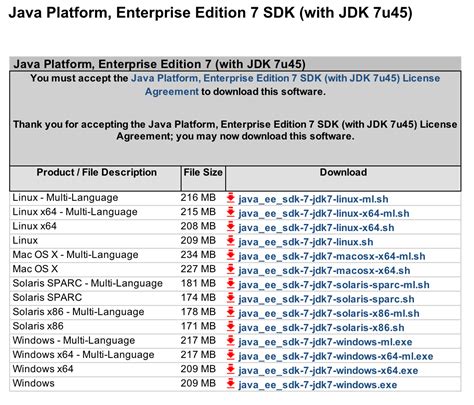Viewport: 474px width, 405px height.
Task: Click download arrow icon for java_ee_sdk-7-jdk7-windows-ml.exe
Action: [x=231, y=341]
